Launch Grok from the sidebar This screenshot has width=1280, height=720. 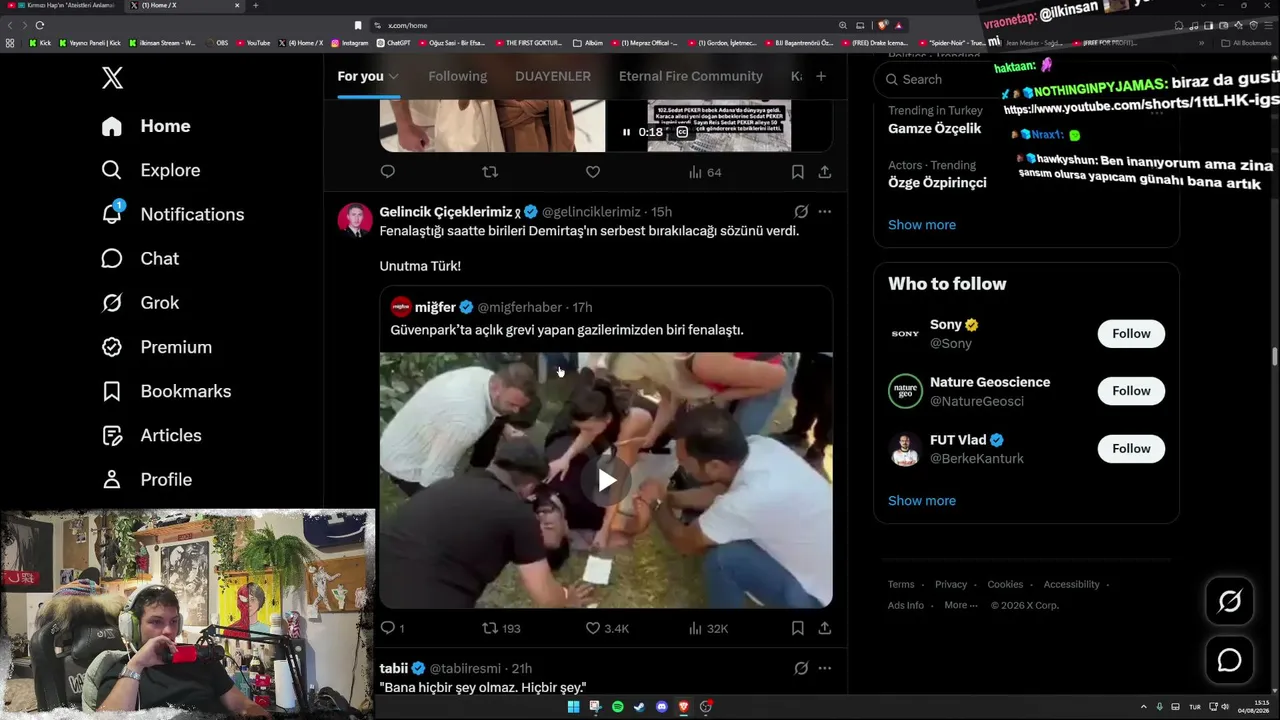[140, 302]
